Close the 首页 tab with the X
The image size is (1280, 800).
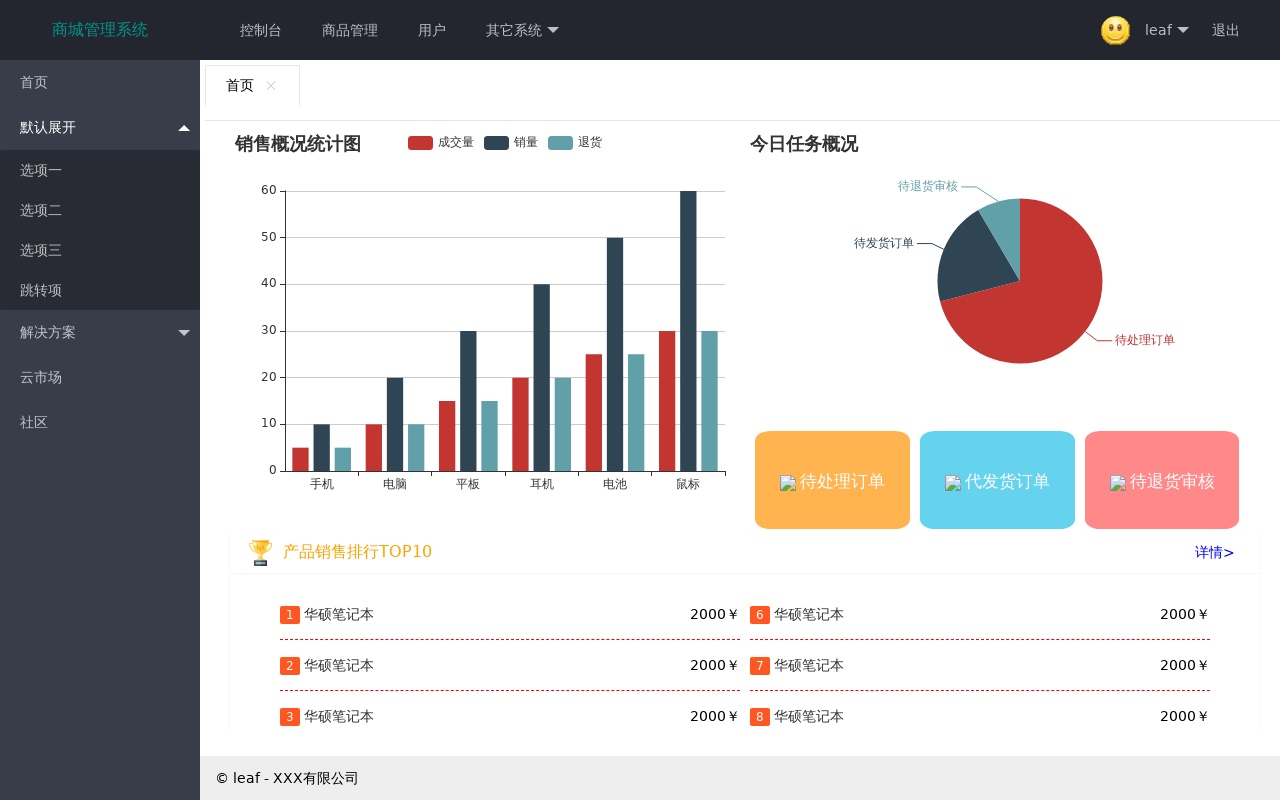pos(271,86)
